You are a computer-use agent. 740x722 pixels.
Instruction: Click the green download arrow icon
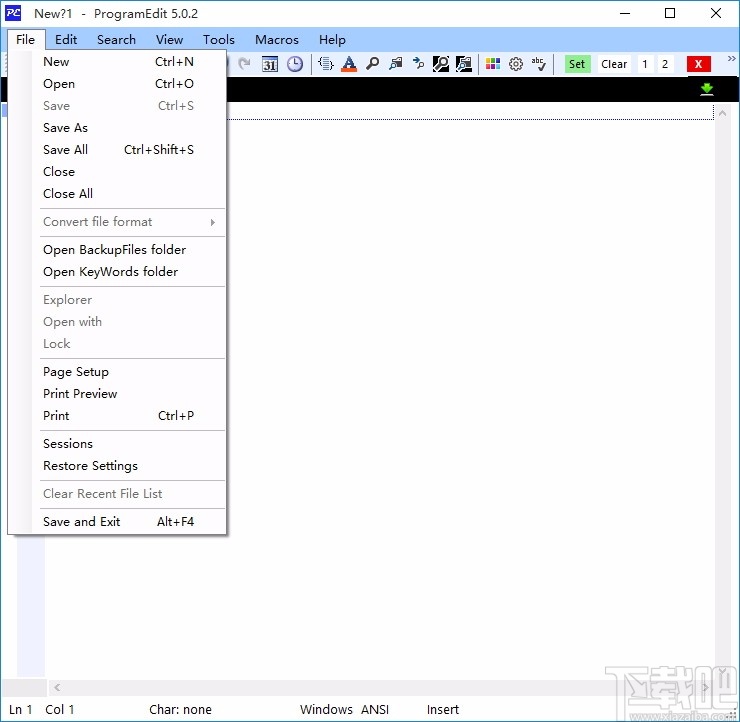[706, 89]
